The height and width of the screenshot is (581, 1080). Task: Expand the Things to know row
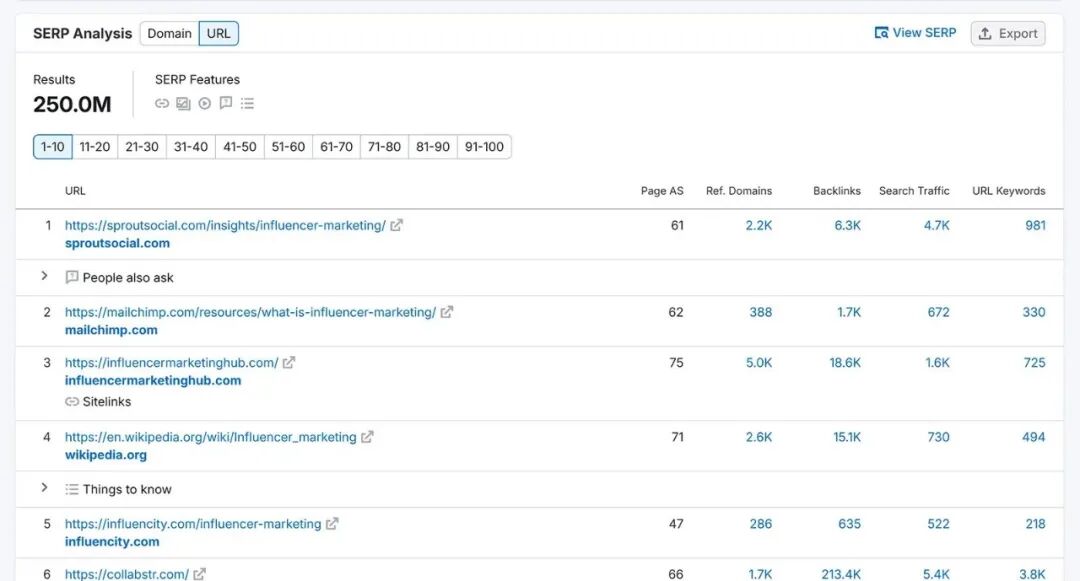pyautogui.click(x=44, y=487)
